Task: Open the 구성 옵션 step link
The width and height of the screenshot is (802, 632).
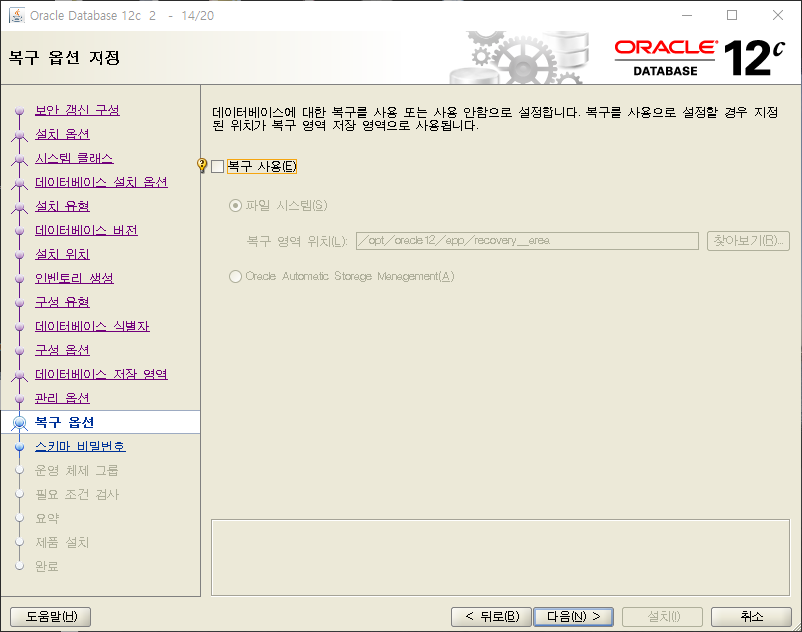Action: click(62, 350)
